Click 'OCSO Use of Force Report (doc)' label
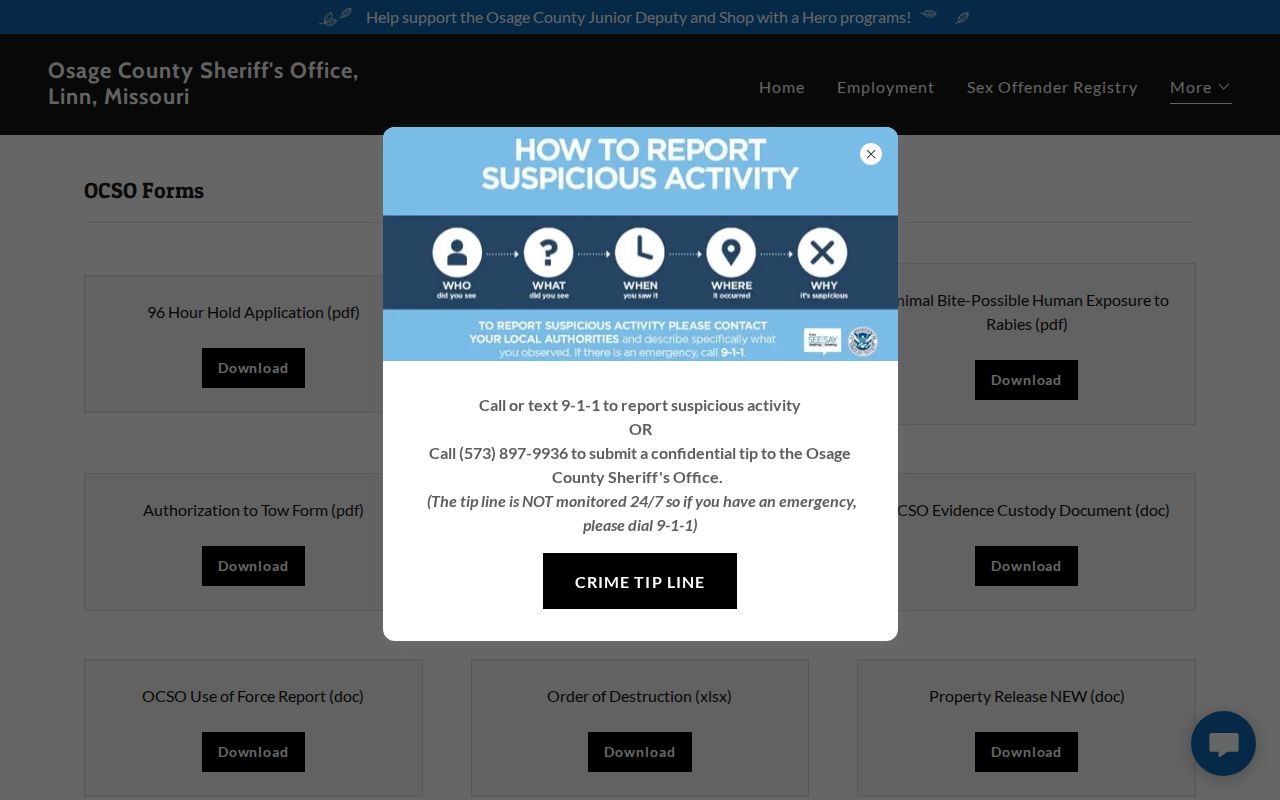1280x800 pixels. pos(253,696)
